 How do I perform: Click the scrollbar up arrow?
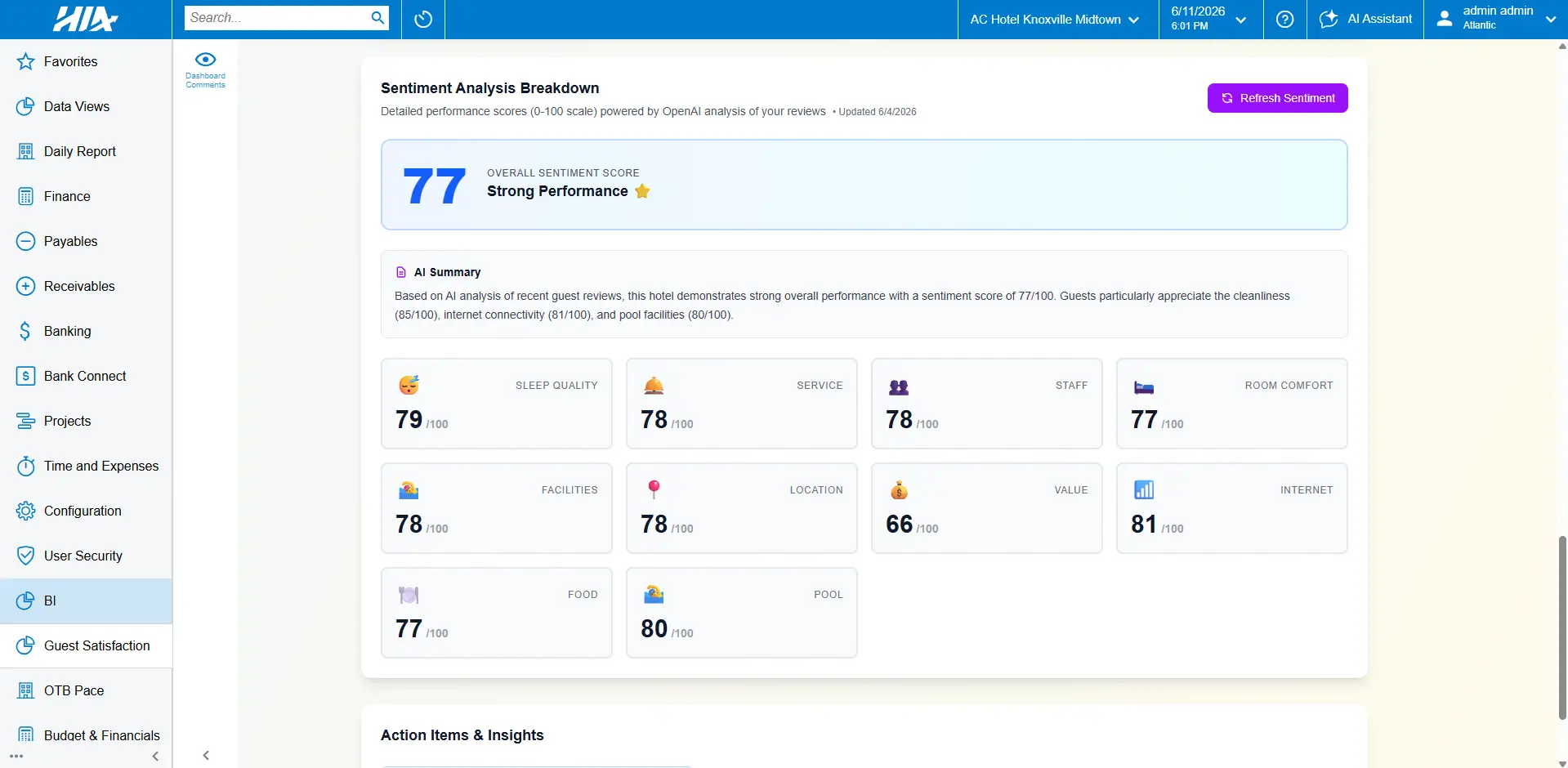click(1562, 46)
